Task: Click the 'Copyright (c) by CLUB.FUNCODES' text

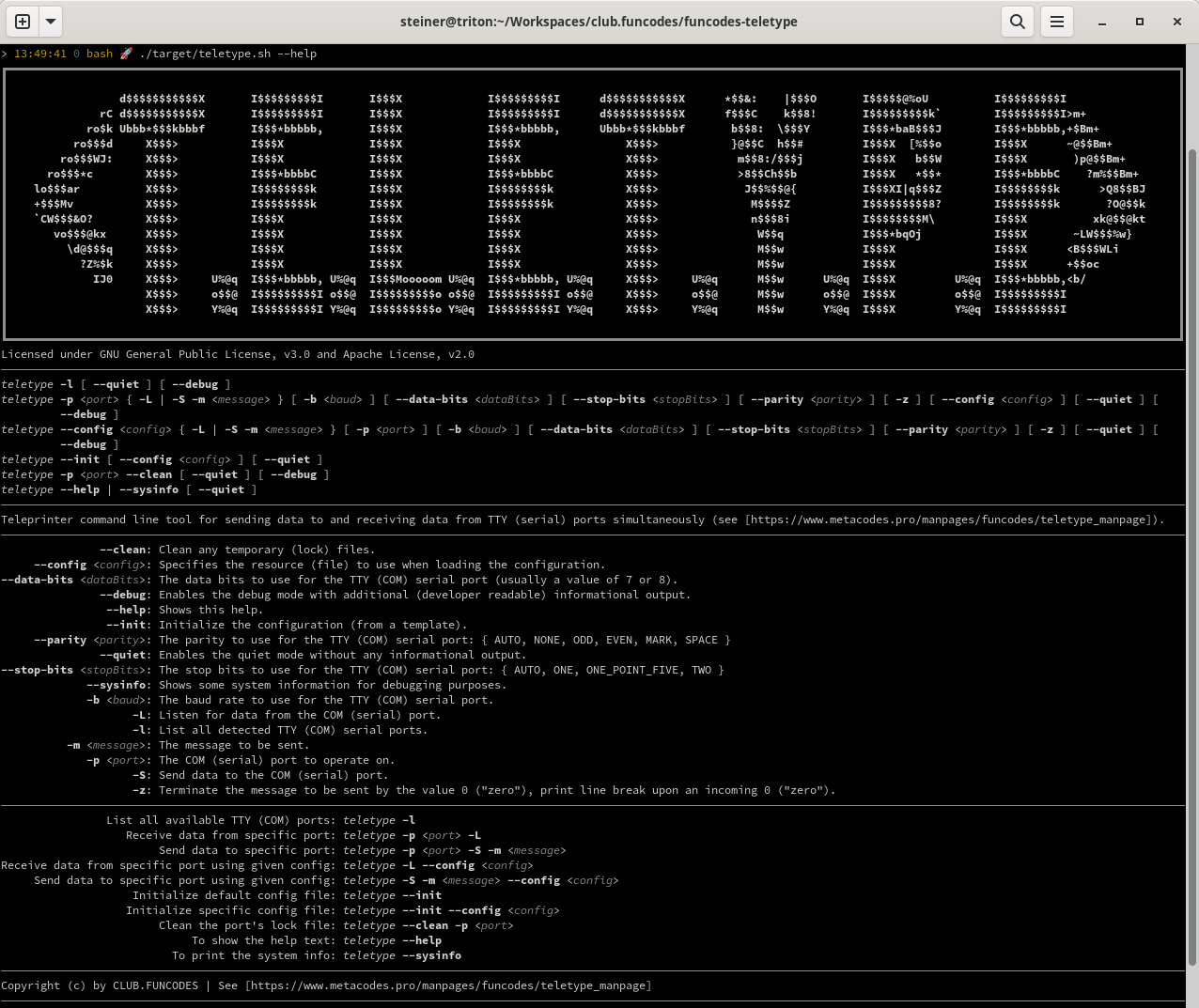Action: (100, 985)
